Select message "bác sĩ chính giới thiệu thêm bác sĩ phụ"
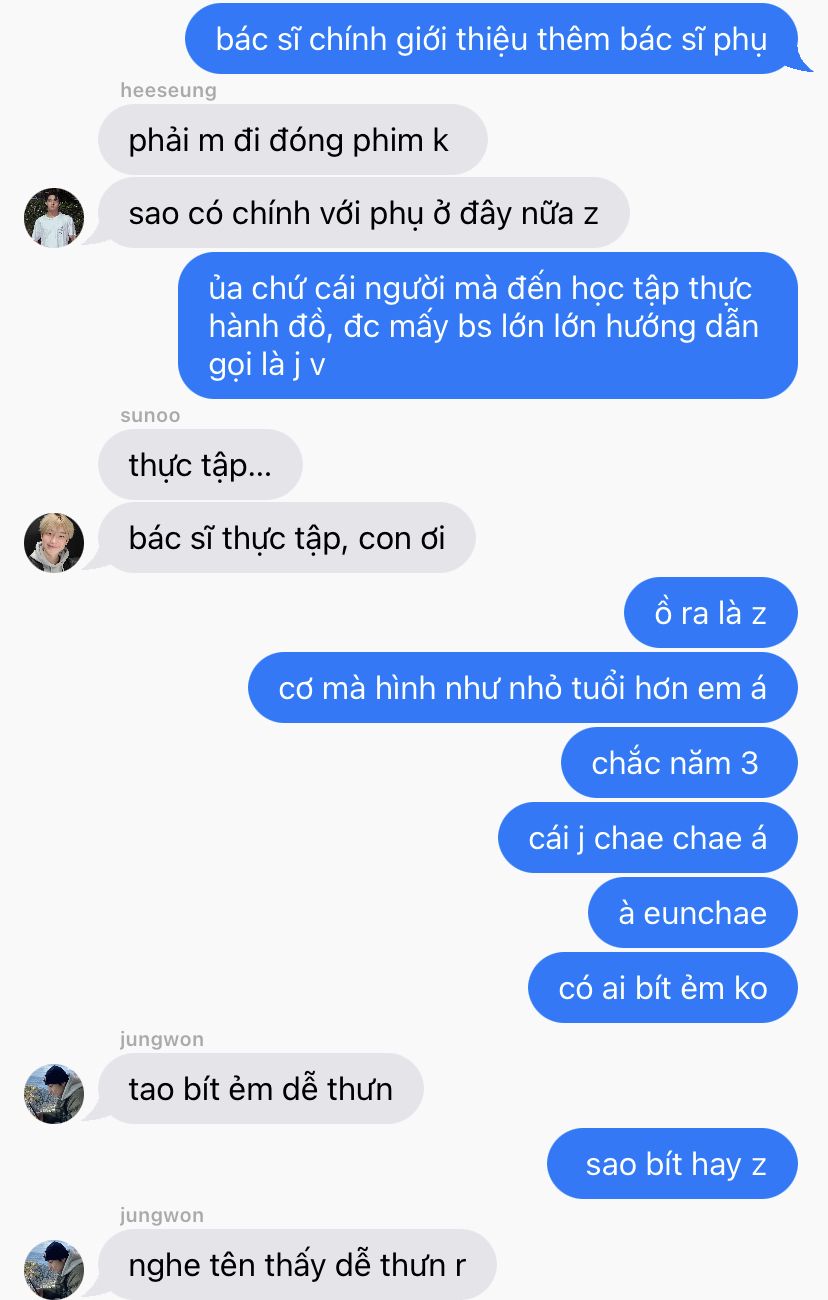Viewport: 828px width, 1300px height. coord(492,39)
